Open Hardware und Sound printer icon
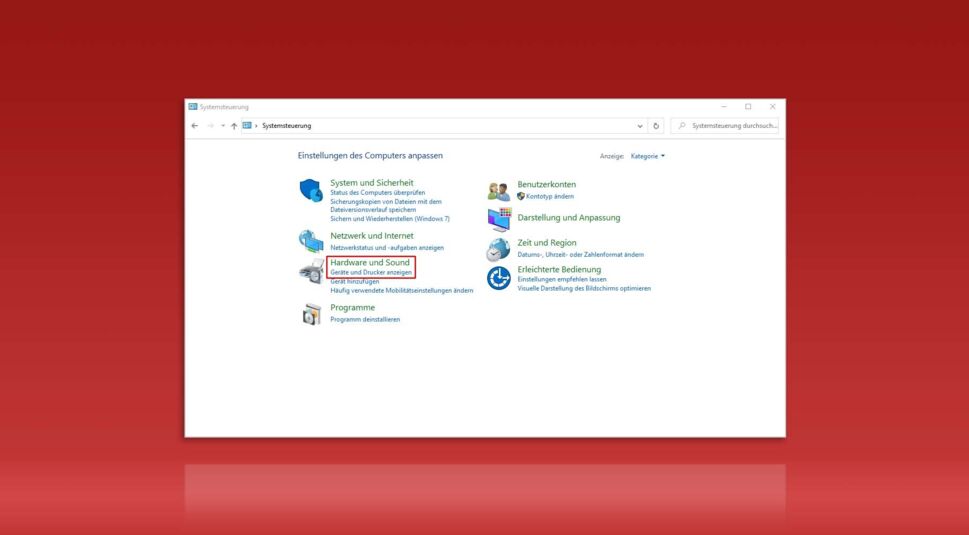 tap(311, 271)
